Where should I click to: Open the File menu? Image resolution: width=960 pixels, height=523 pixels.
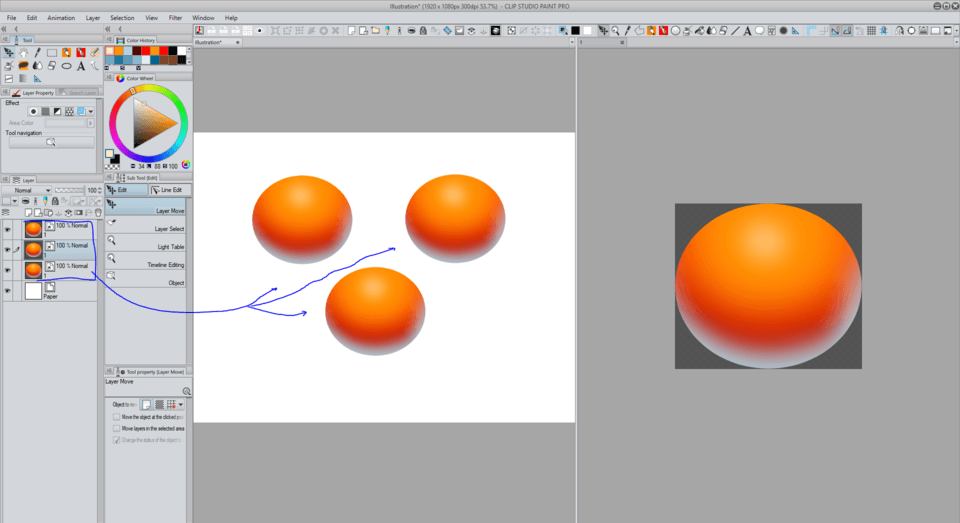pos(11,18)
